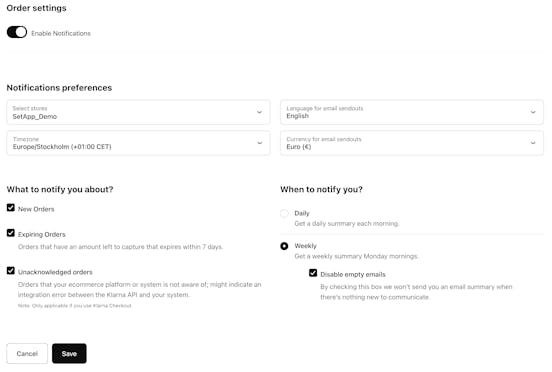
Task: Untick the Disable empty emails checkbox
Action: click(x=313, y=273)
